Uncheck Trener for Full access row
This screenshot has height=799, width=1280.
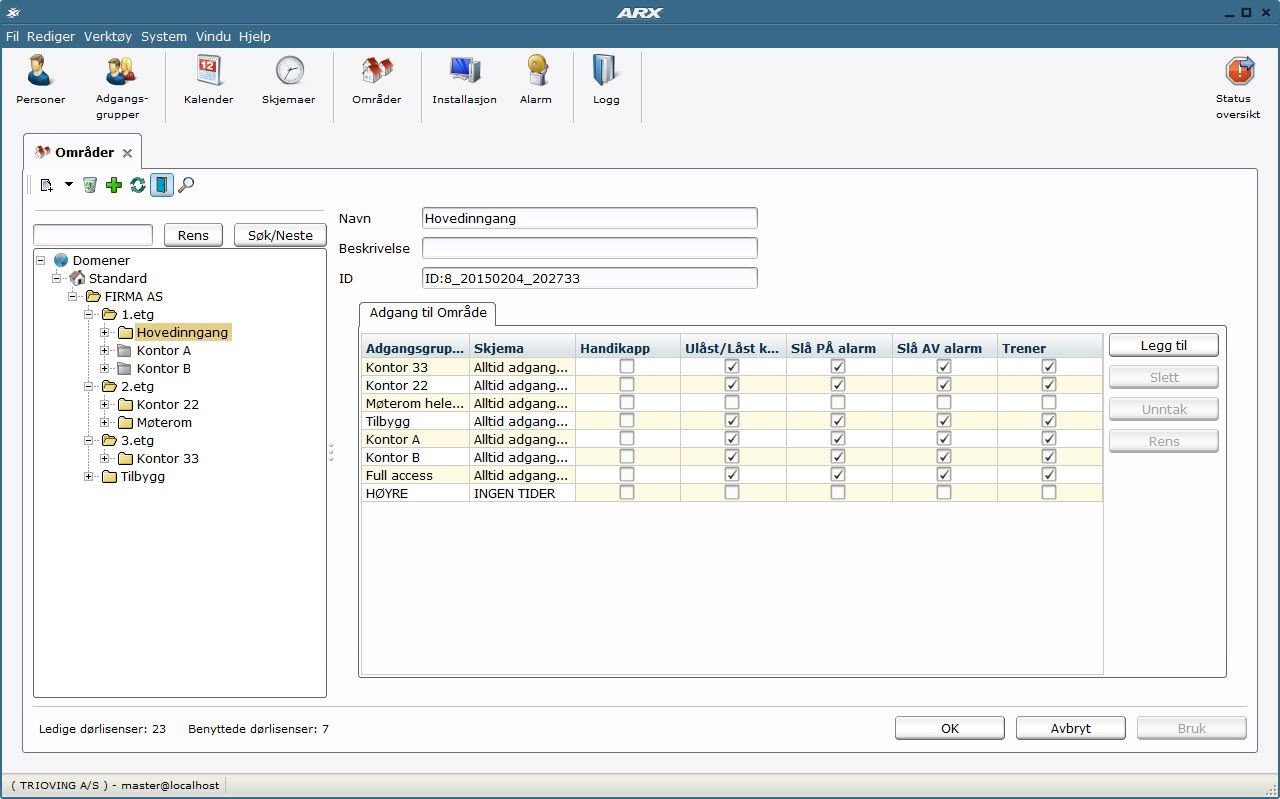coord(1048,475)
